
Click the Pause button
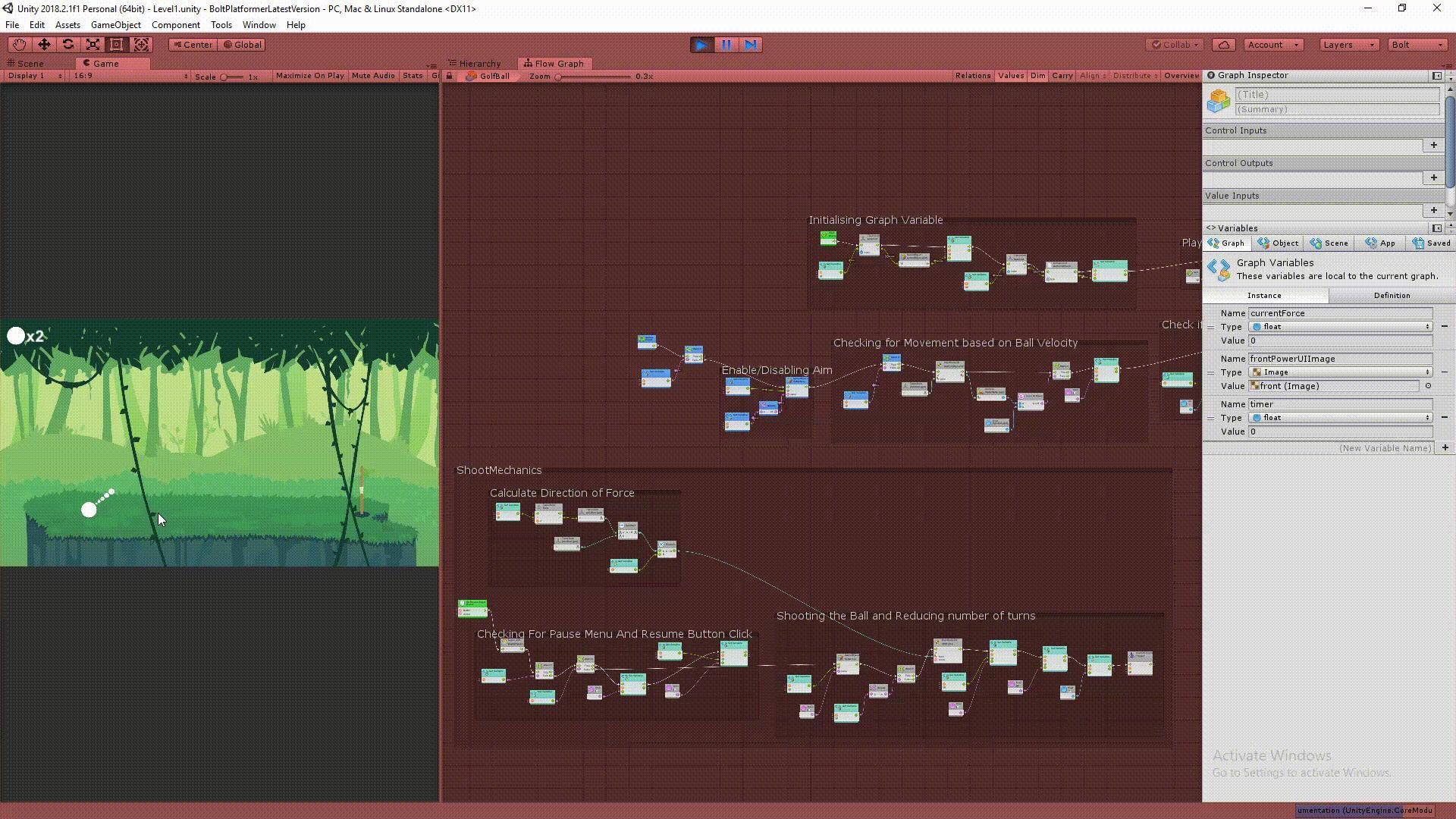tap(726, 45)
